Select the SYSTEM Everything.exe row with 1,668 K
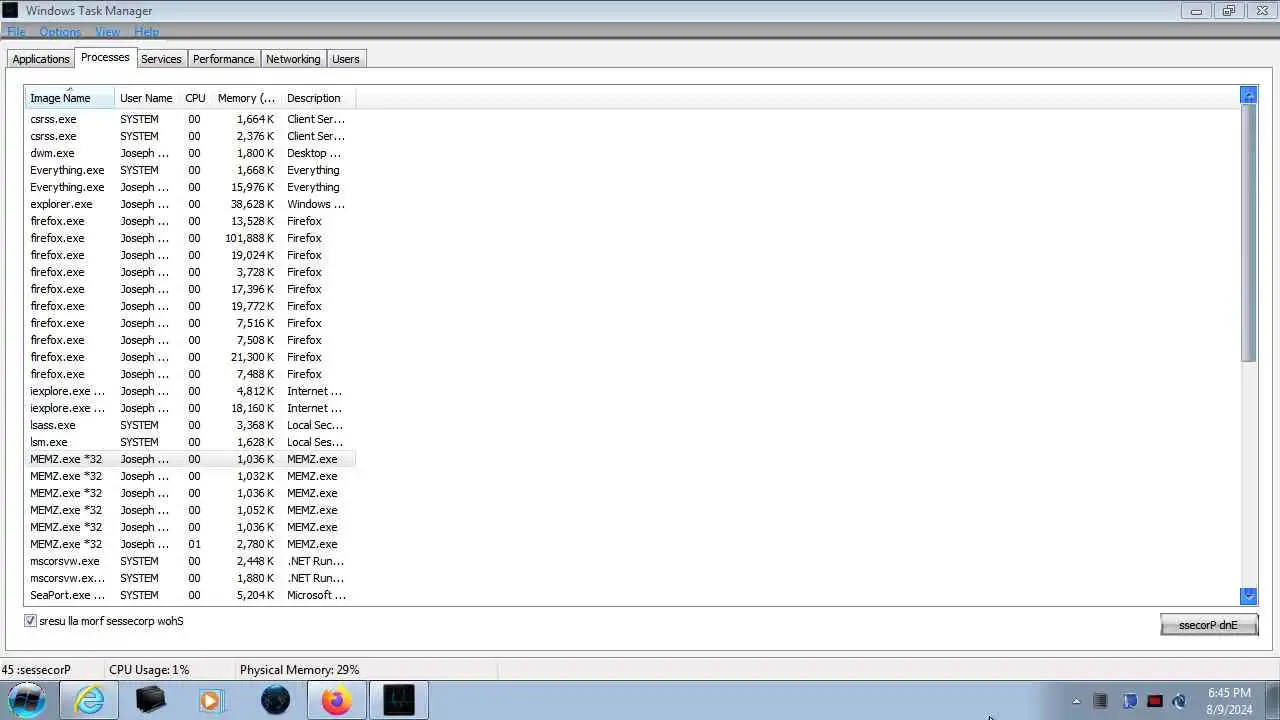The height and width of the screenshot is (720, 1280). (190, 170)
